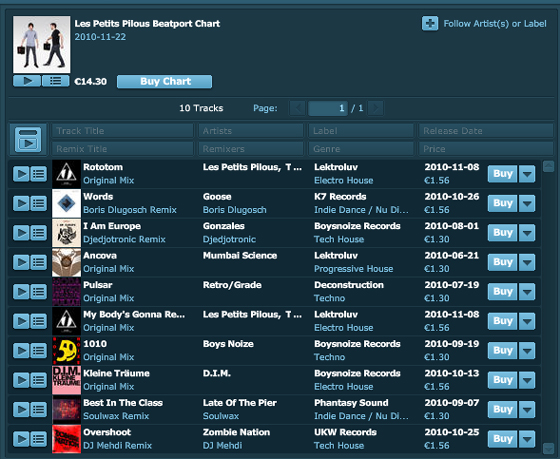Sort by Remix Title column

click(122, 149)
